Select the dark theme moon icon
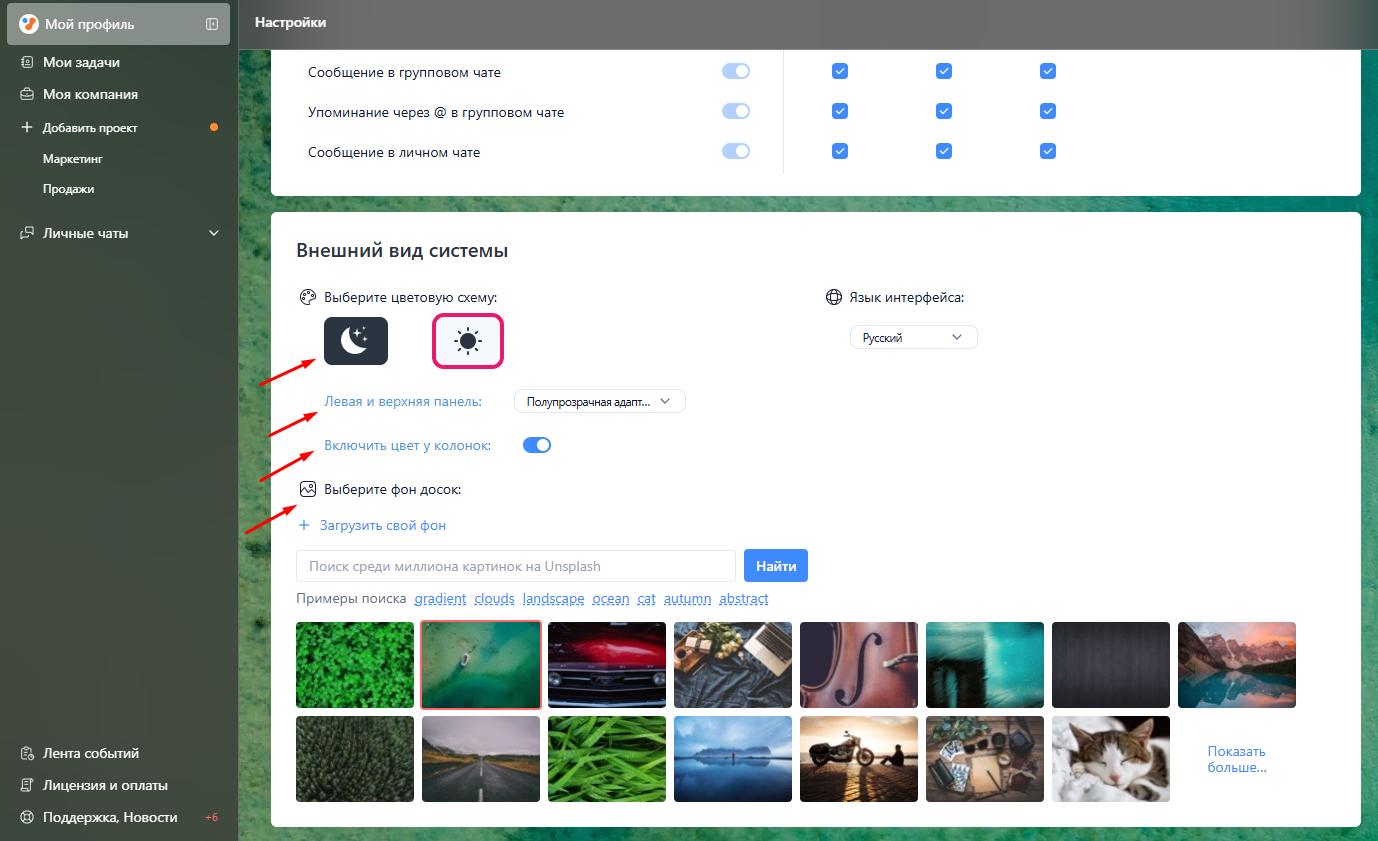 [x=355, y=341]
